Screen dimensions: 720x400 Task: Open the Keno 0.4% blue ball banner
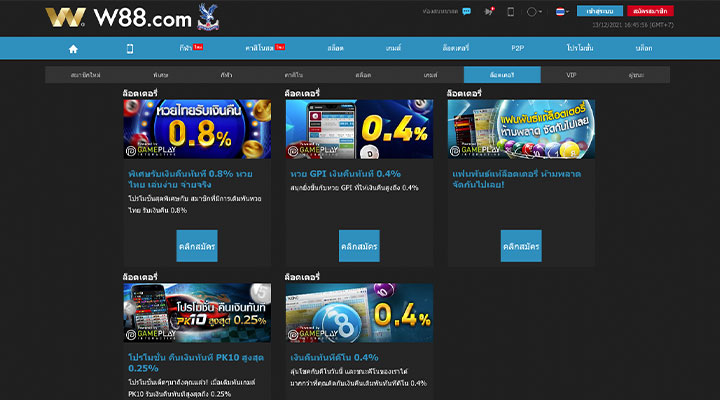359,313
